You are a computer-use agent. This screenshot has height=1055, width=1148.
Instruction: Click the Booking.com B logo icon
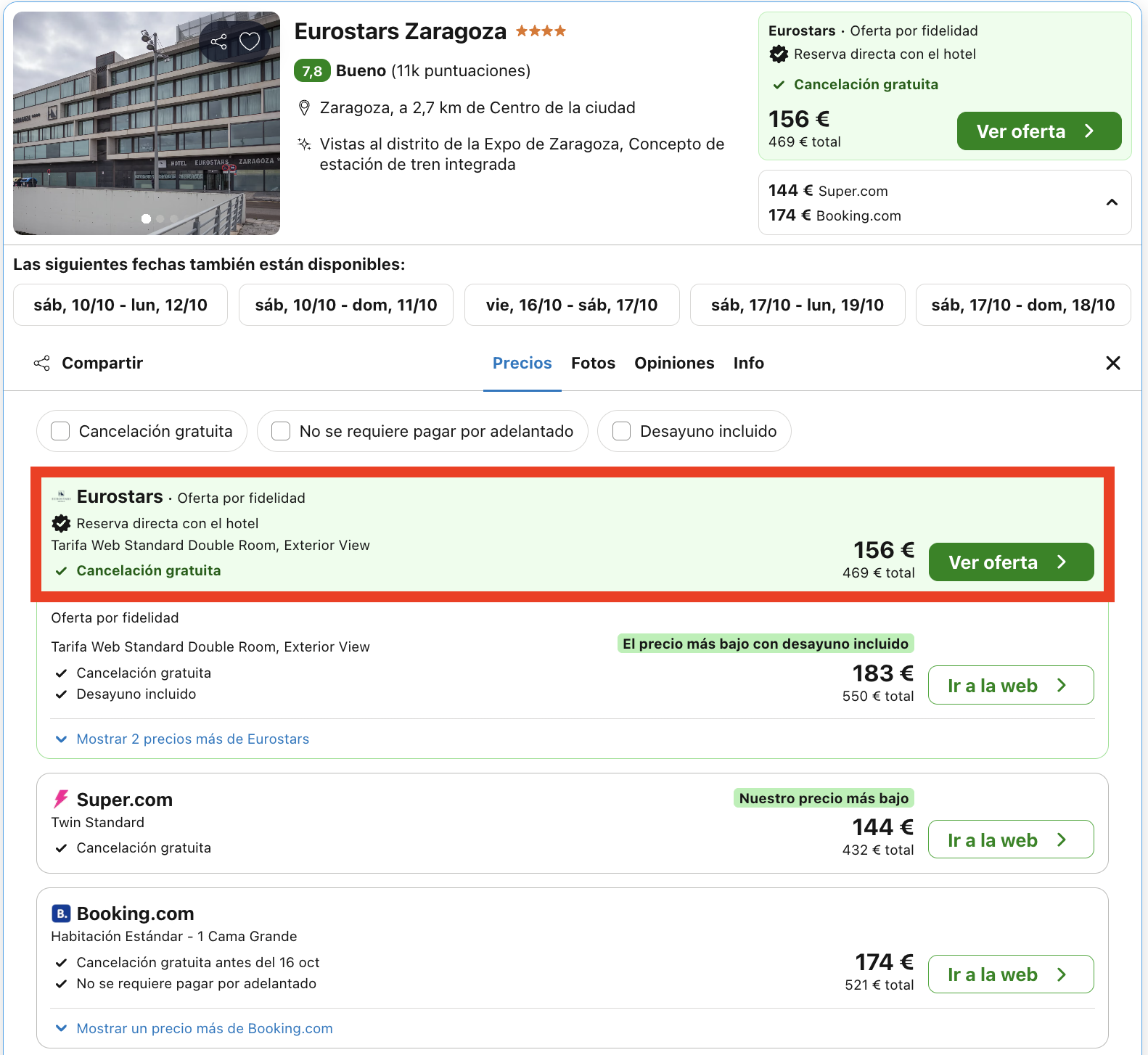(61, 914)
